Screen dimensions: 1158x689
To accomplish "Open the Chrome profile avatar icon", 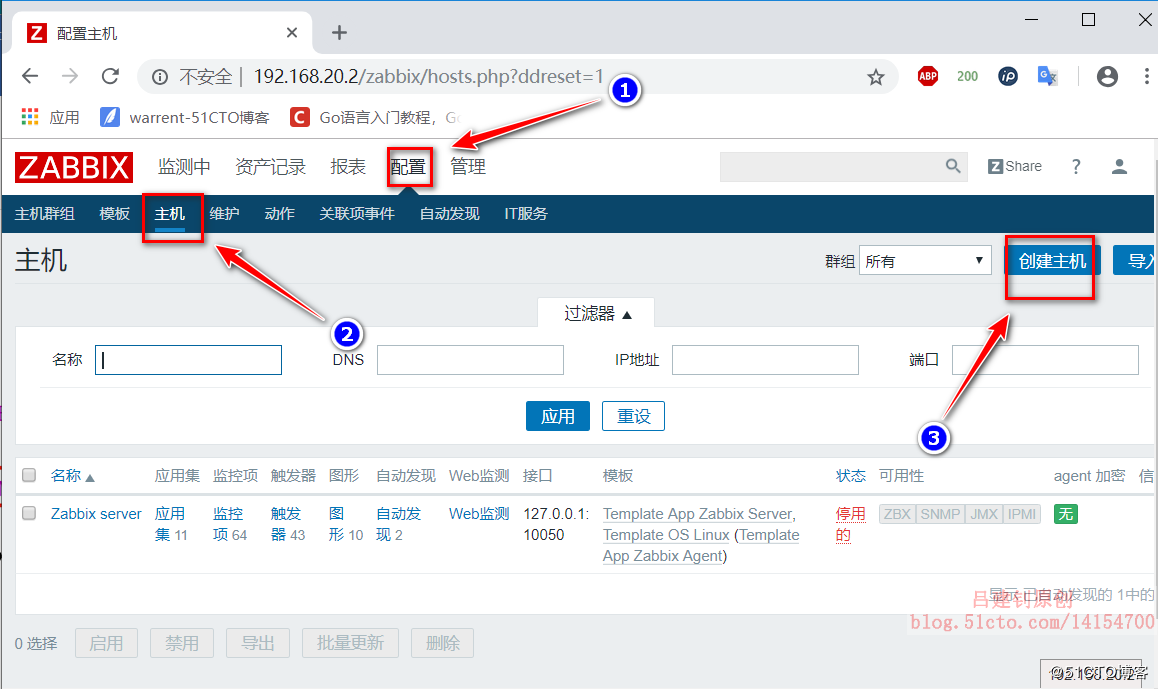I will pos(1106,76).
